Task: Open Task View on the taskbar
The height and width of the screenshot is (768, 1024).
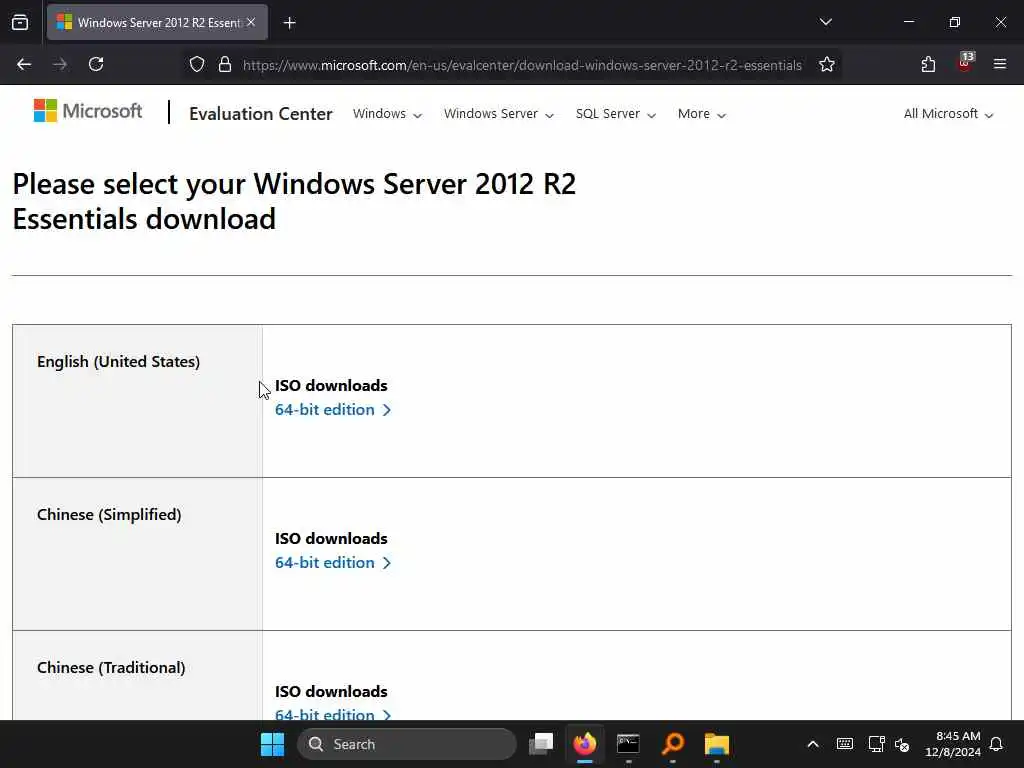Action: [x=541, y=744]
